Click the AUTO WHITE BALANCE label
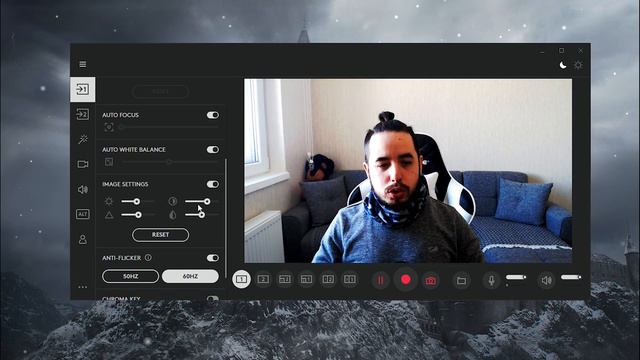Image resolution: width=640 pixels, height=360 pixels. click(x=134, y=150)
